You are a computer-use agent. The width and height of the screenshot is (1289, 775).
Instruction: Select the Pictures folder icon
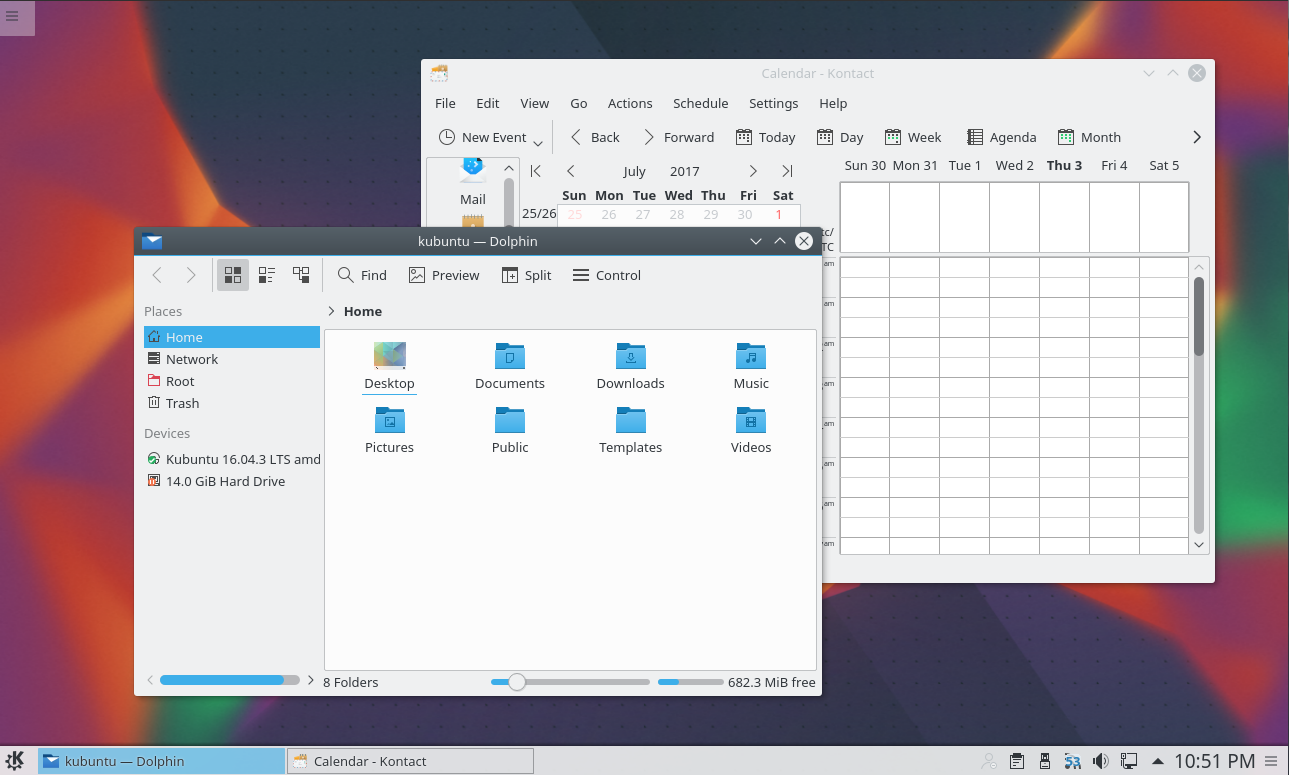(x=389, y=419)
